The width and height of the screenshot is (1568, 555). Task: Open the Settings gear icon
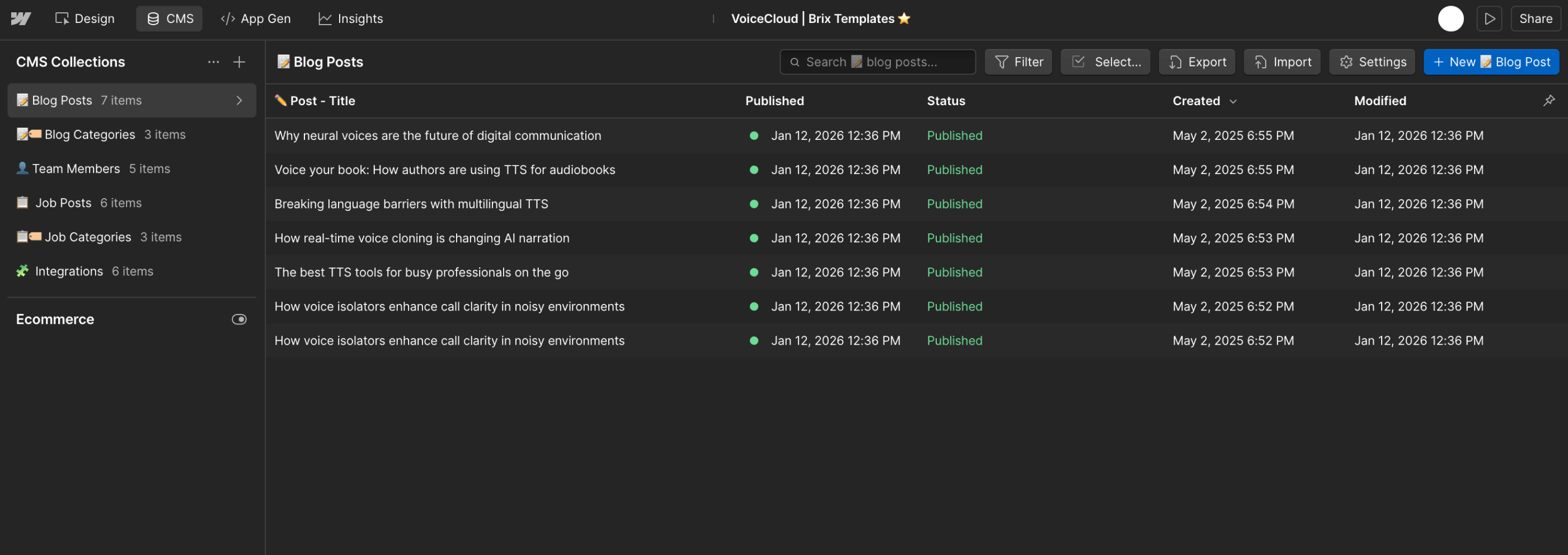[1346, 62]
